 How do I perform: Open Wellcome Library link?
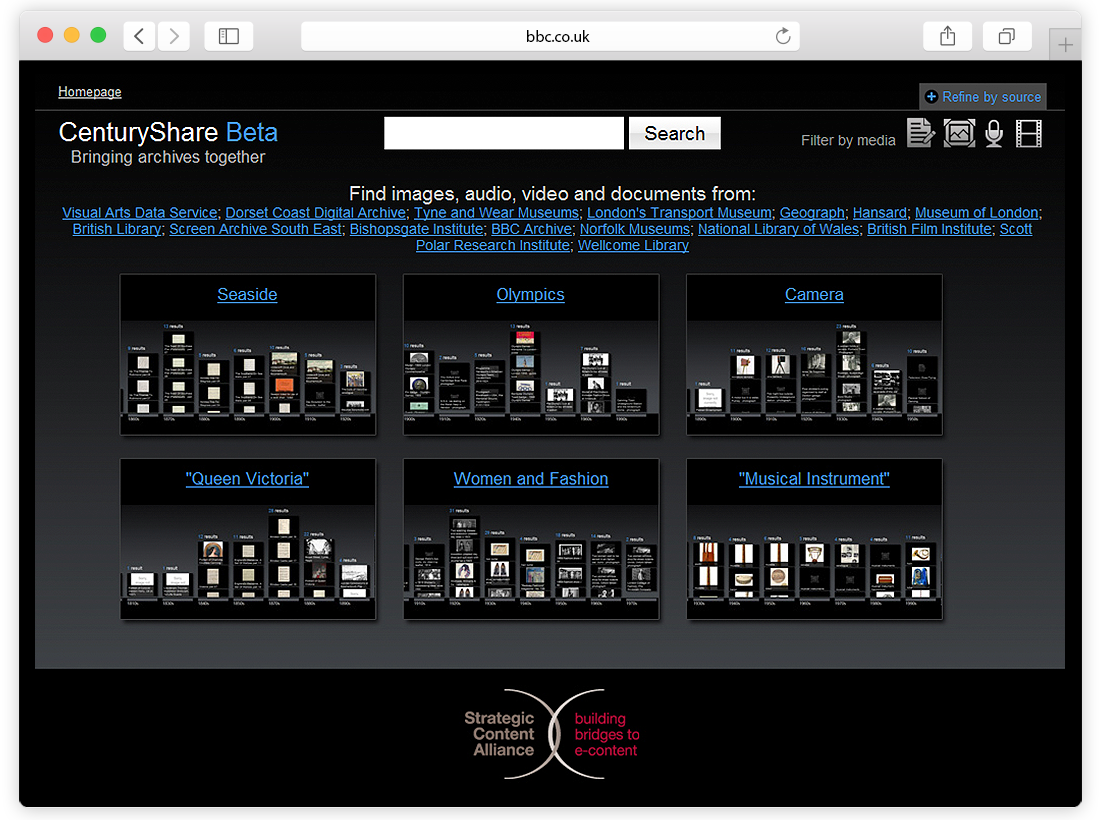pos(633,246)
